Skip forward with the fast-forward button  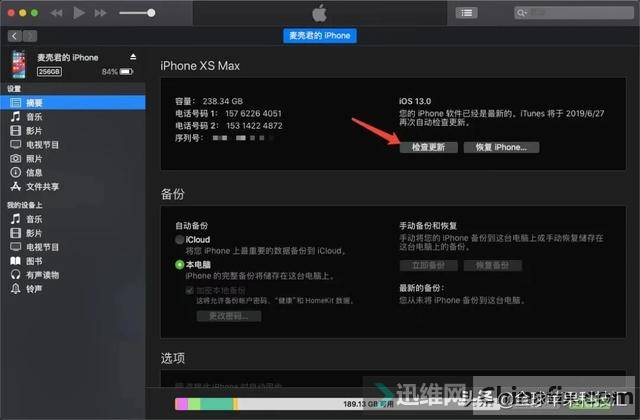tap(100, 13)
